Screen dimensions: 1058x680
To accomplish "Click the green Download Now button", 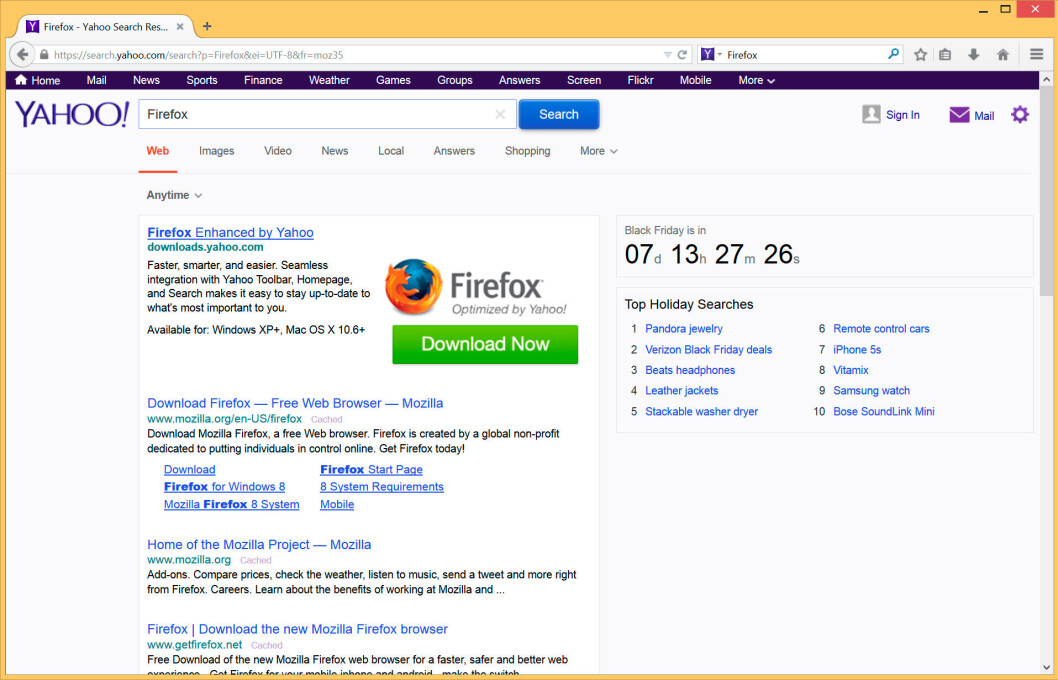I will 485,344.
